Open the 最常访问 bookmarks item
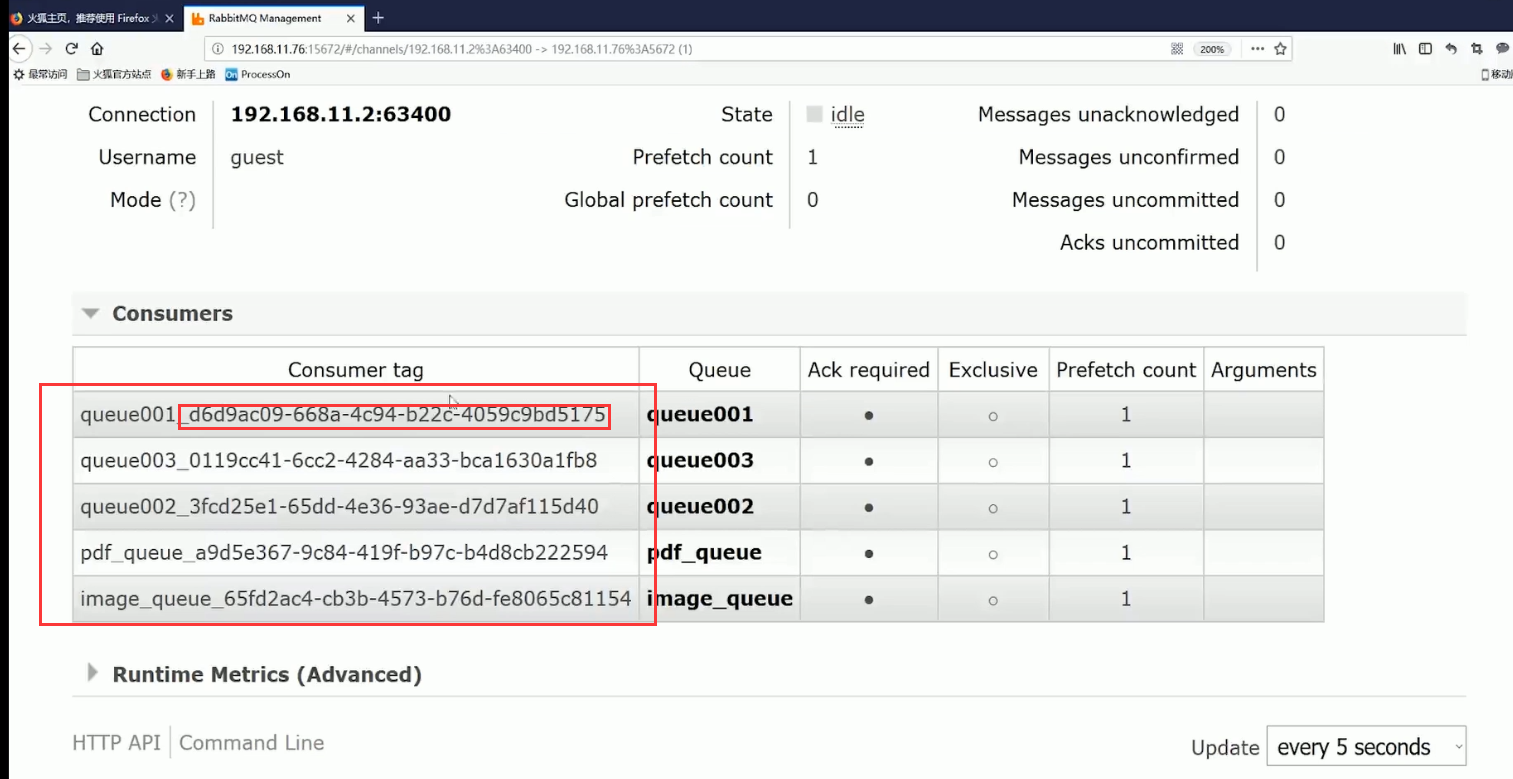 (x=40, y=74)
